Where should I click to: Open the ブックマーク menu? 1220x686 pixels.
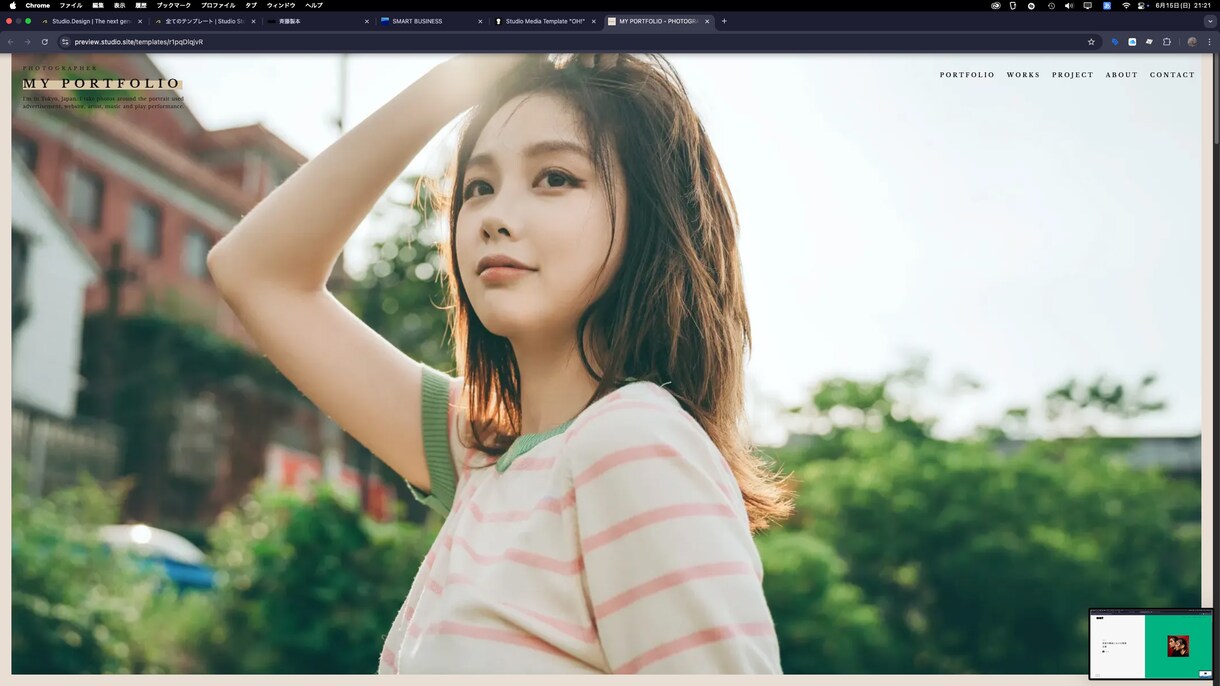[x=174, y=6]
